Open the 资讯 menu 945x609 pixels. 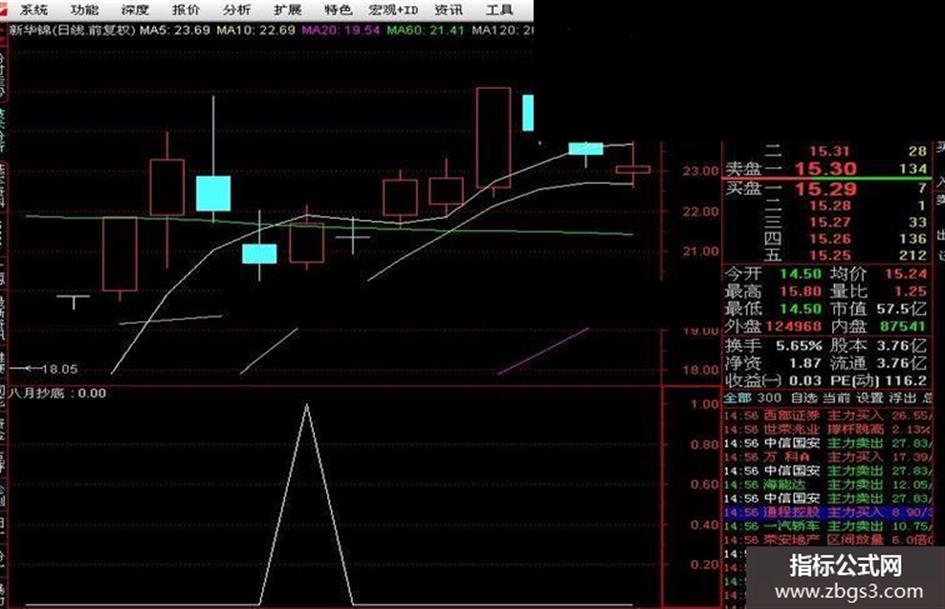click(x=448, y=10)
